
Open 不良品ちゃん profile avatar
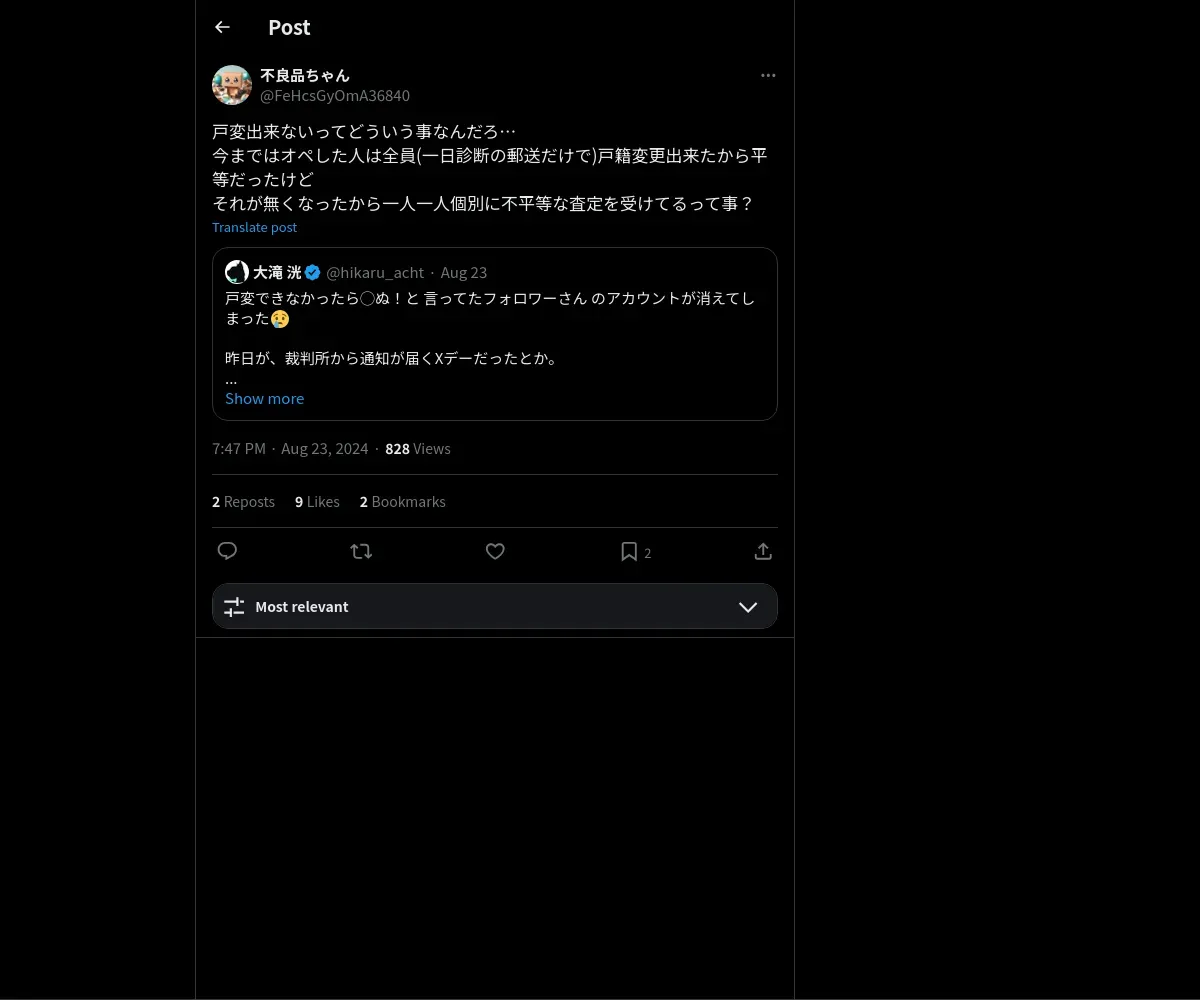point(232,85)
